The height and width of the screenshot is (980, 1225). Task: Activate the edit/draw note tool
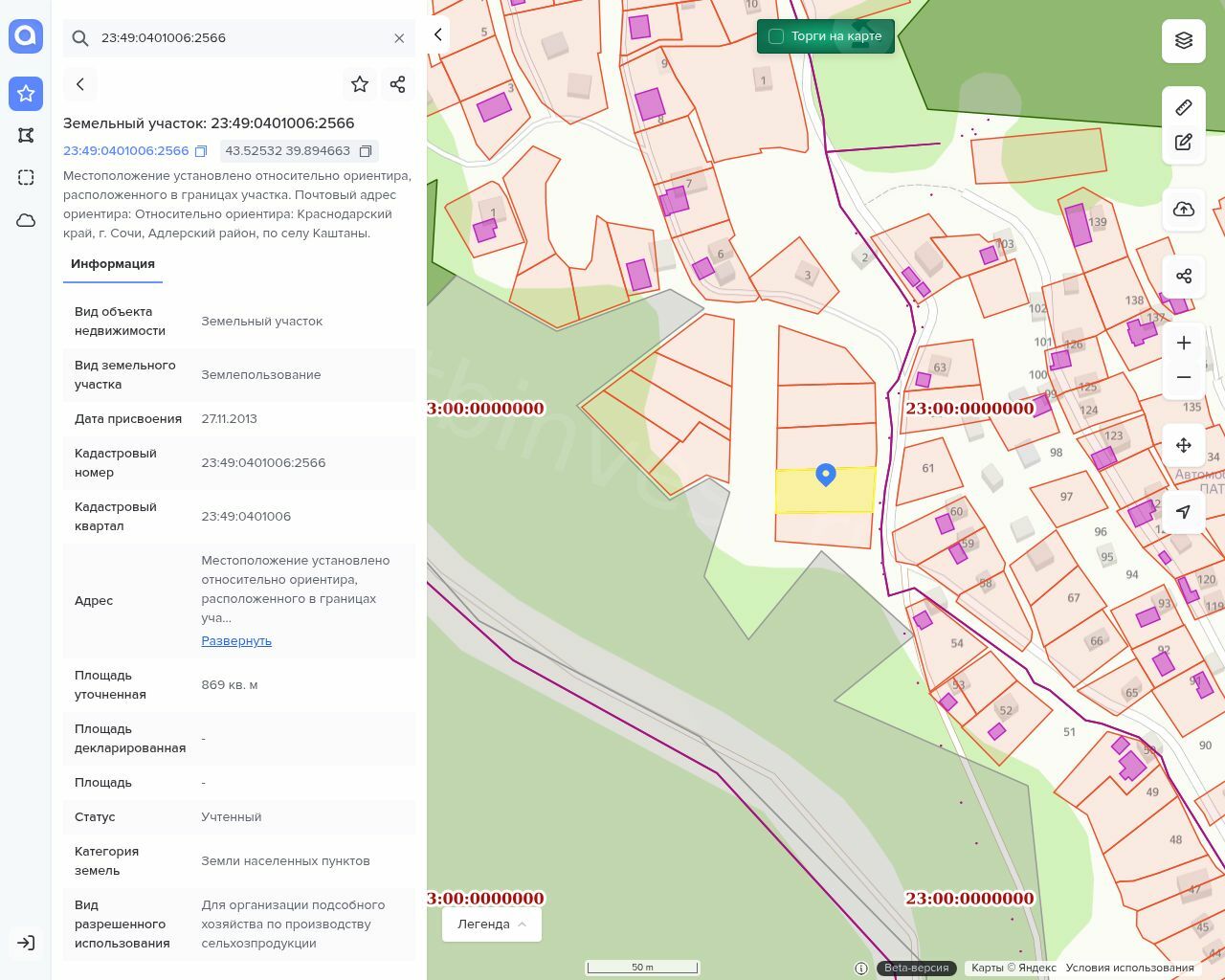click(1184, 143)
